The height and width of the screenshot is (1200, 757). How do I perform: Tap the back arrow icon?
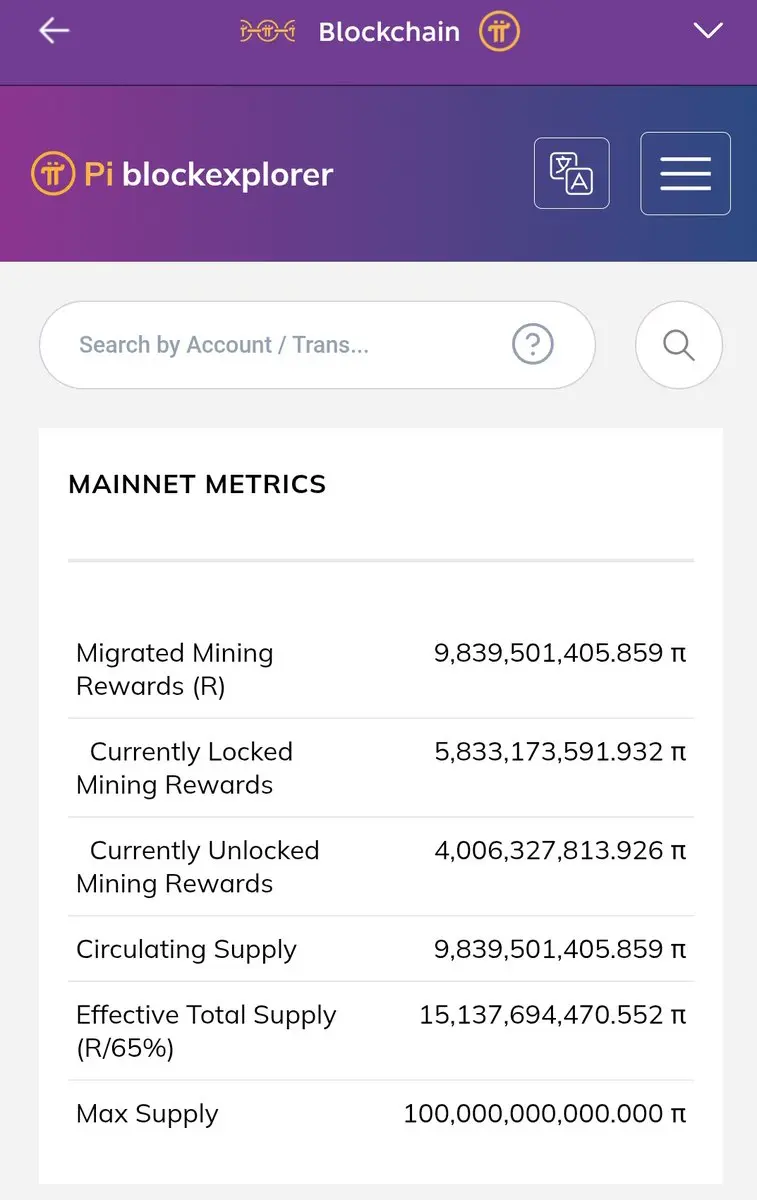pos(54,31)
